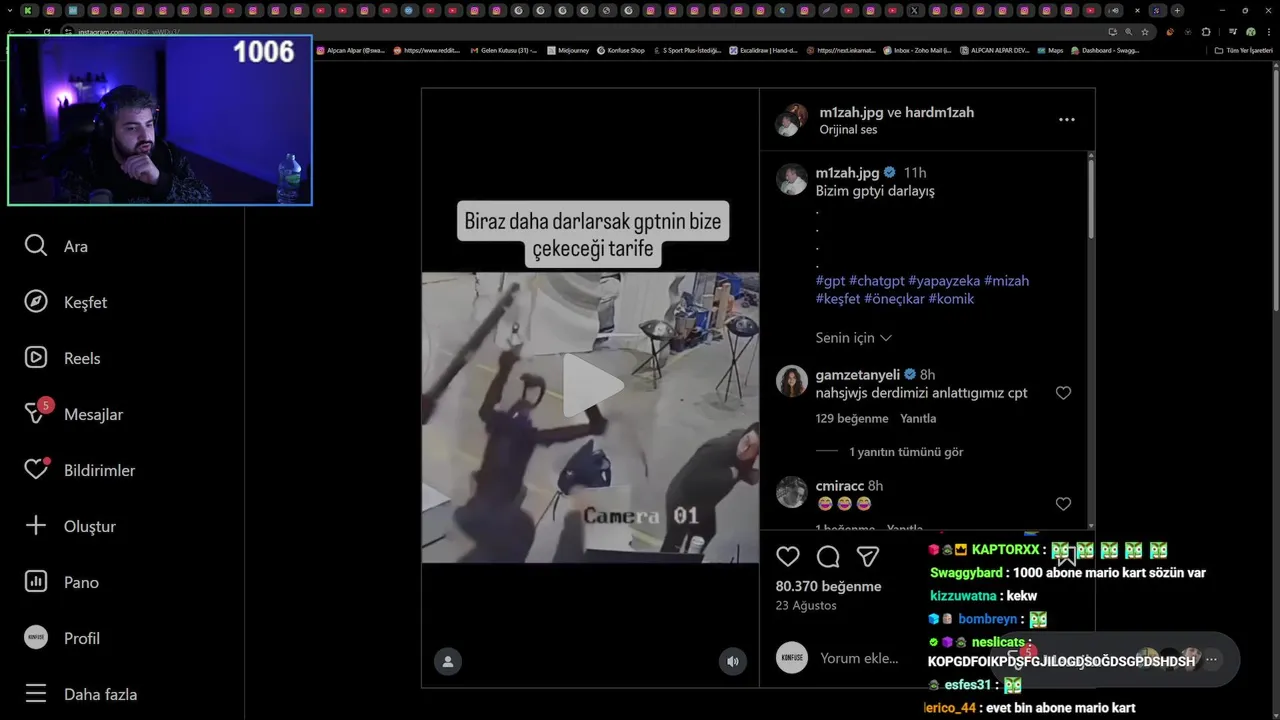View 80.370 beğenme likes list
This screenshot has width=1280, height=720.
point(828,586)
